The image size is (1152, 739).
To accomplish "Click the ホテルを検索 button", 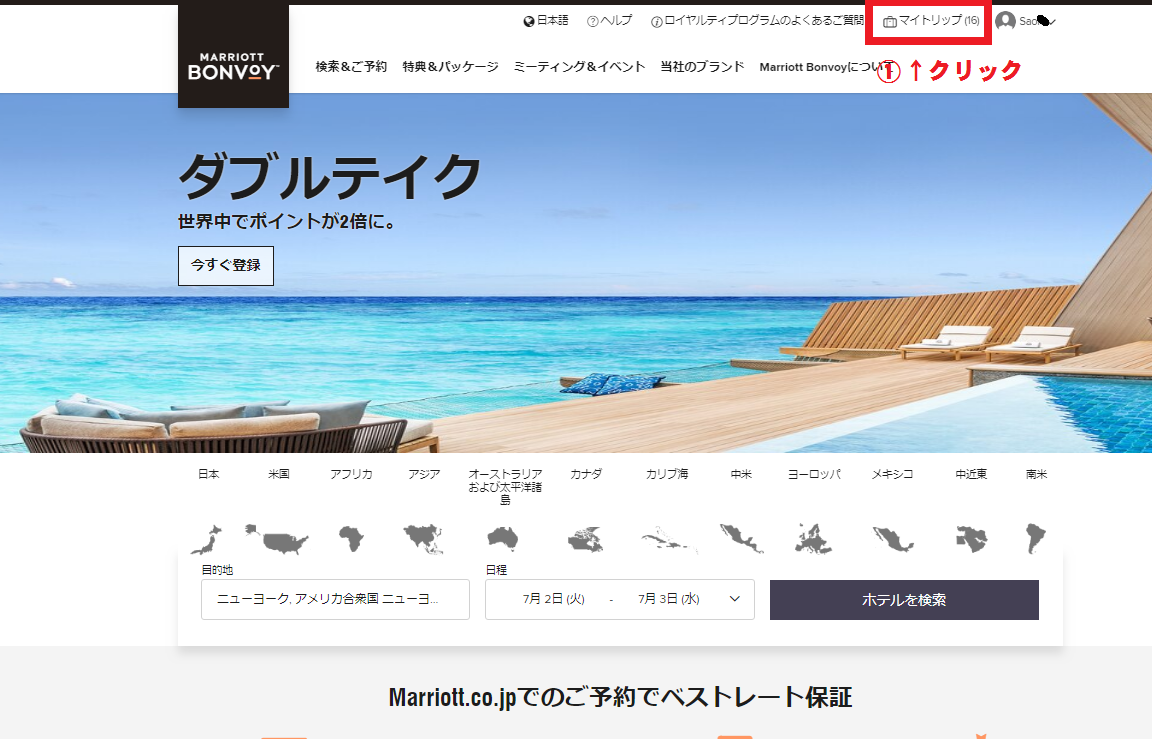I will tap(904, 599).
